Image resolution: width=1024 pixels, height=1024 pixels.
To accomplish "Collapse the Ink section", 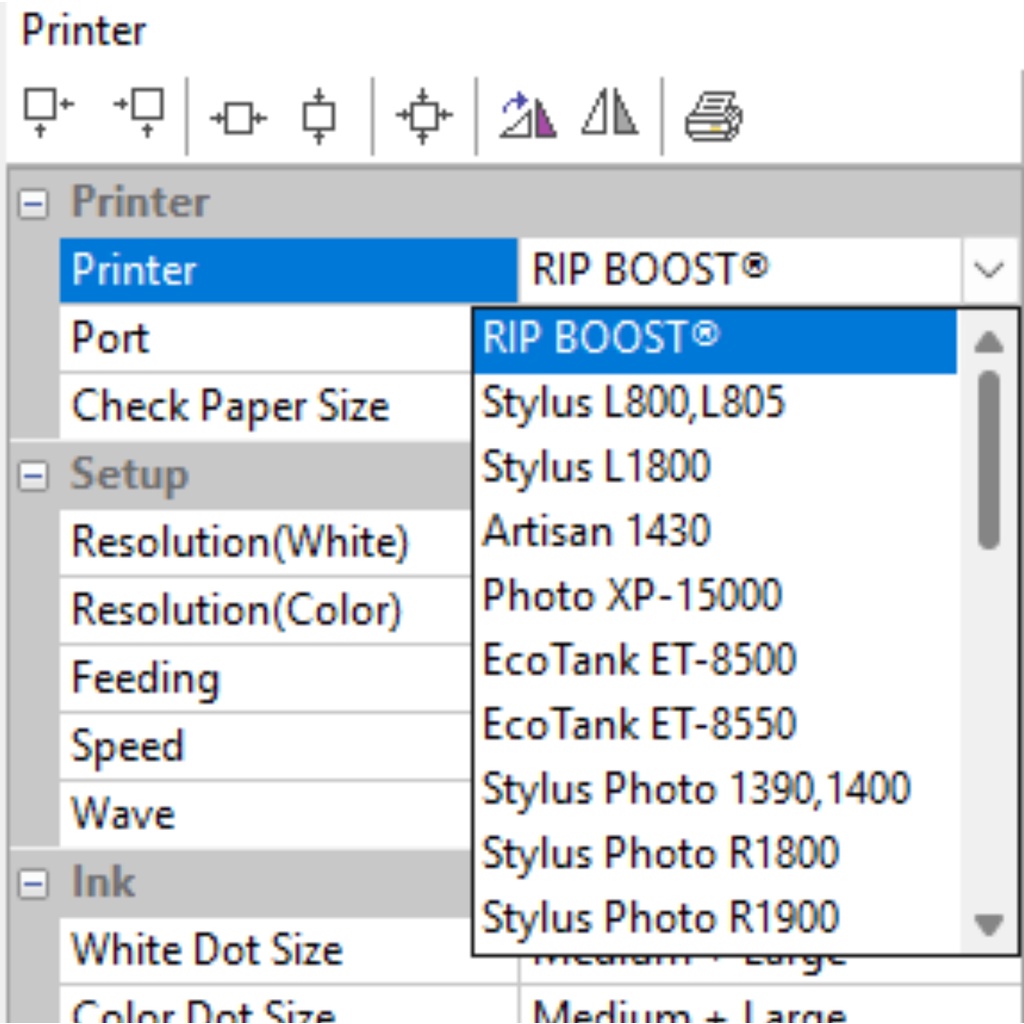I will point(34,884).
